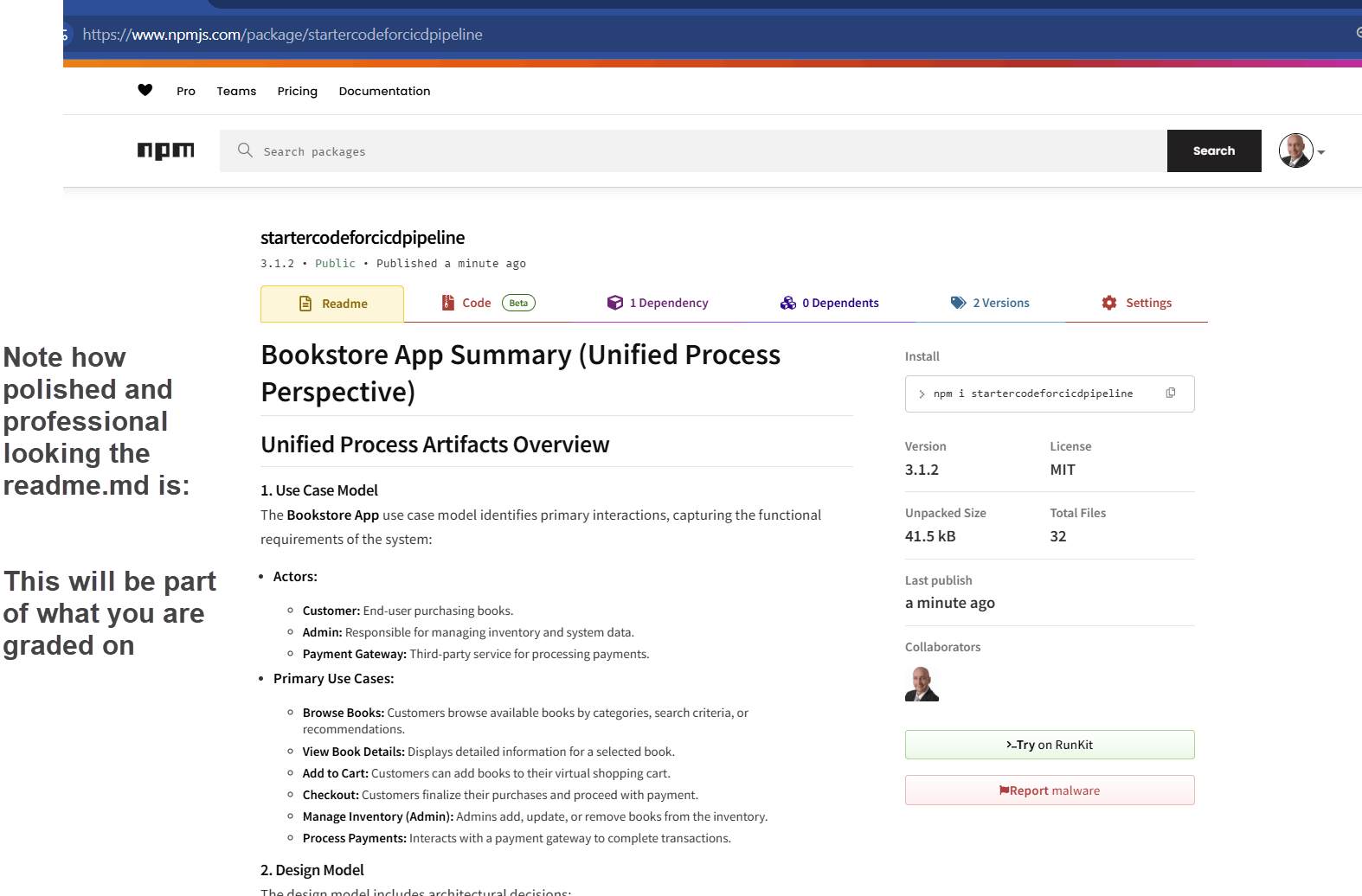
Task: Click the Dependents cubes icon
Action: 787,303
